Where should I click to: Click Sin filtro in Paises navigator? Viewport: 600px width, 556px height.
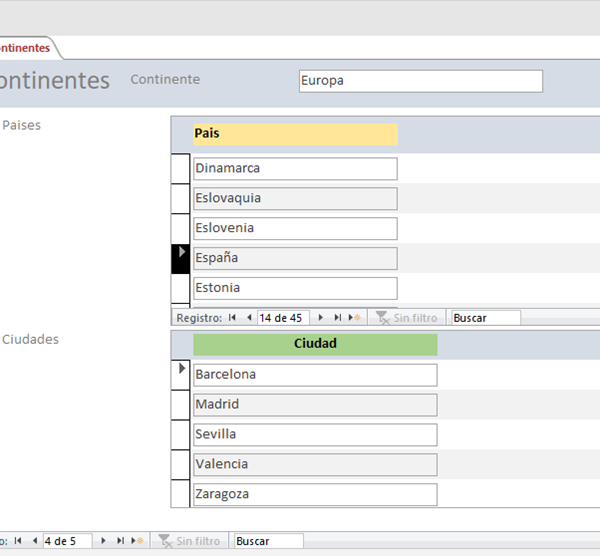tap(406, 318)
